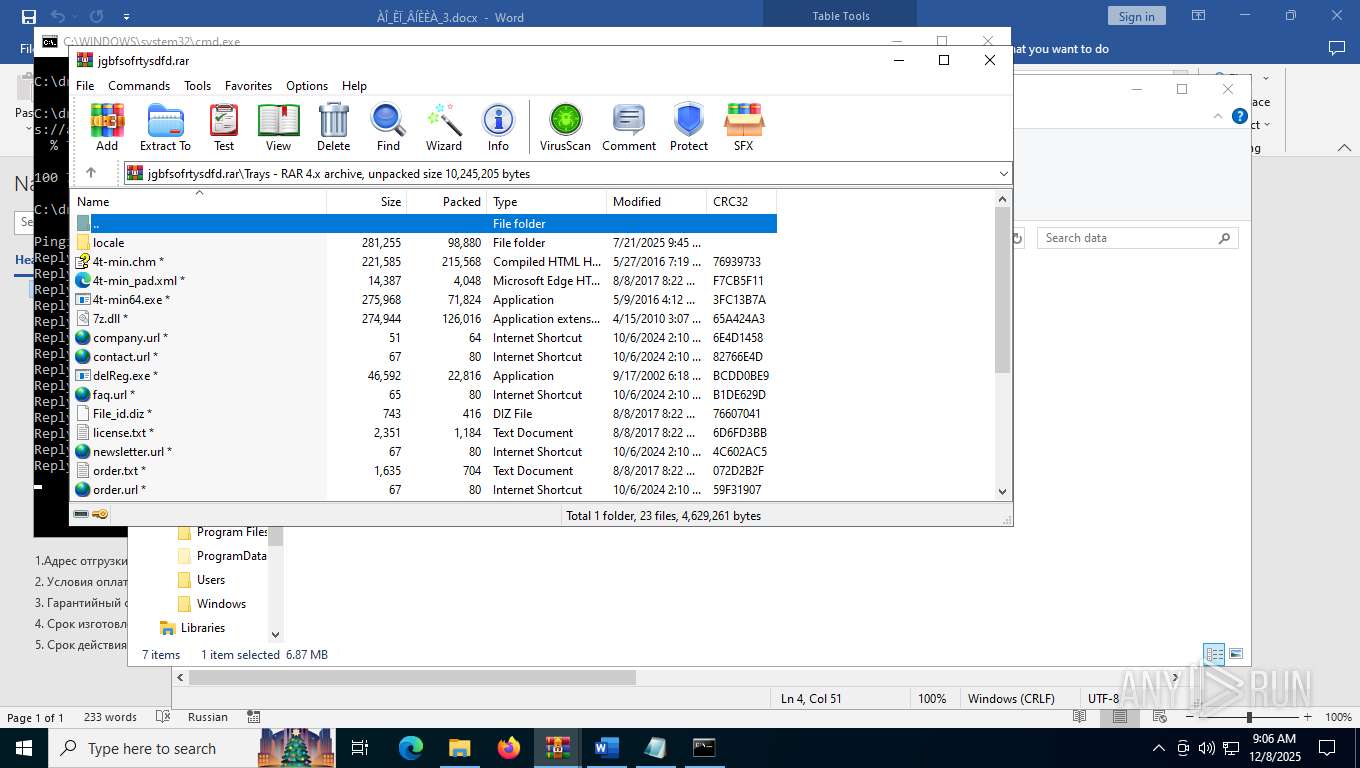The height and width of the screenshot is (768, 1360).
Task: Click the SFX toolbar icon
Action: coord(743,127)
